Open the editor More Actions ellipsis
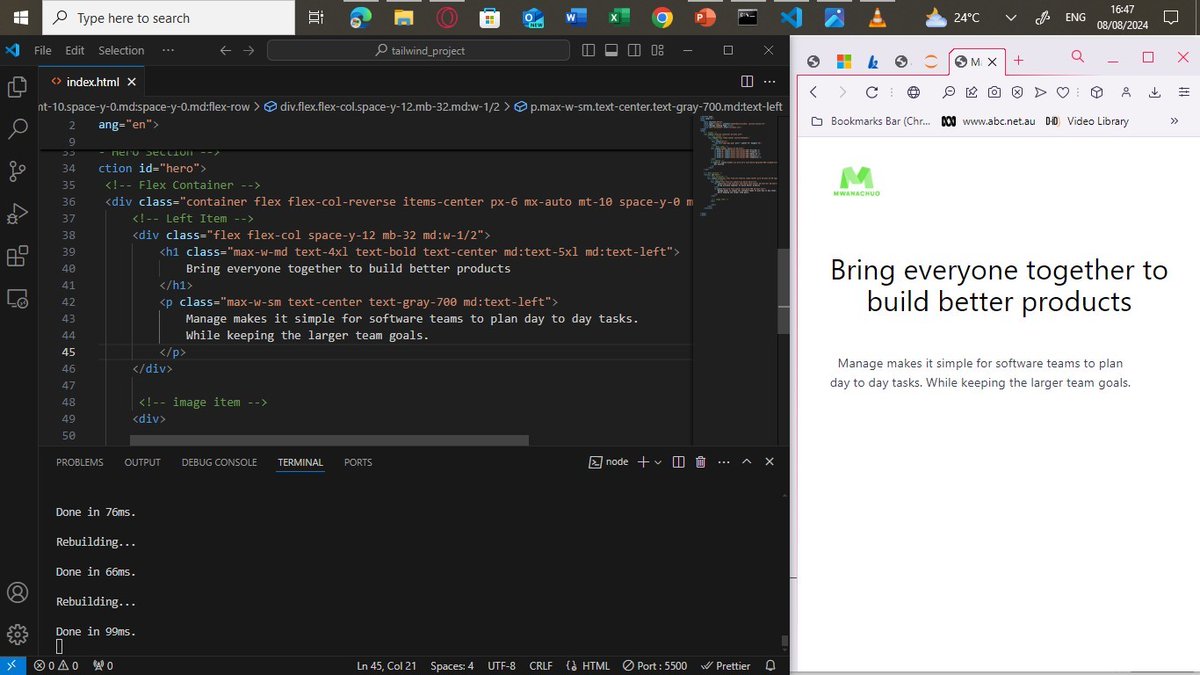1200x675 pixels. (x=769, y=81)
